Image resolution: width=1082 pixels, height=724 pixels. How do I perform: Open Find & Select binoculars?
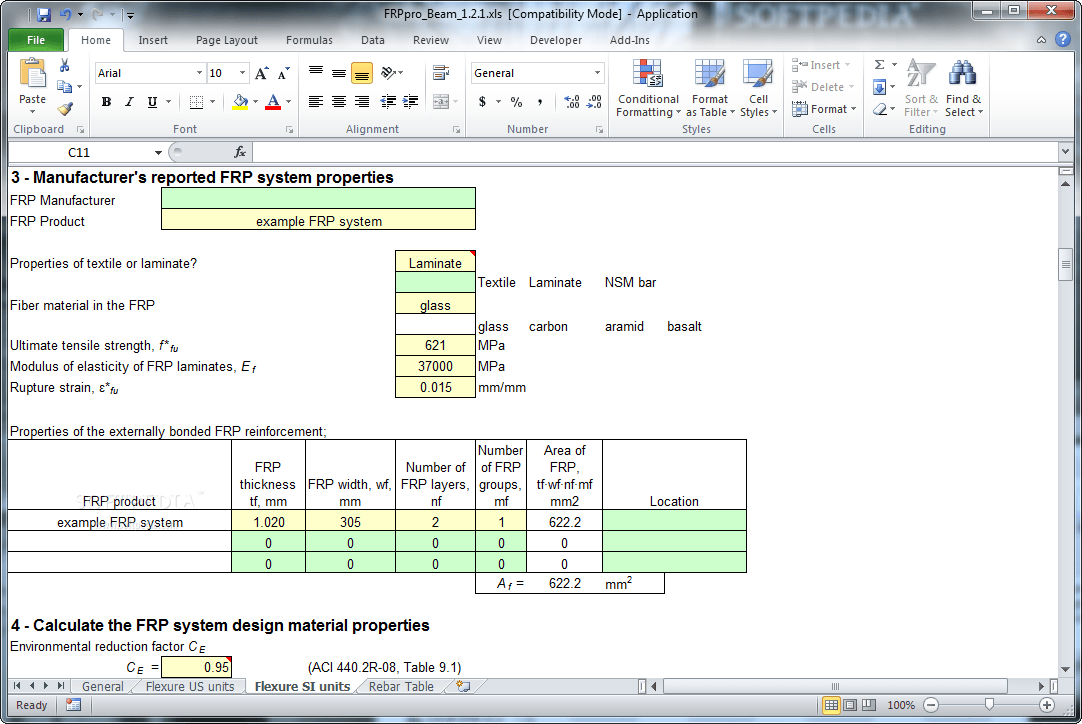pos(963,88)
